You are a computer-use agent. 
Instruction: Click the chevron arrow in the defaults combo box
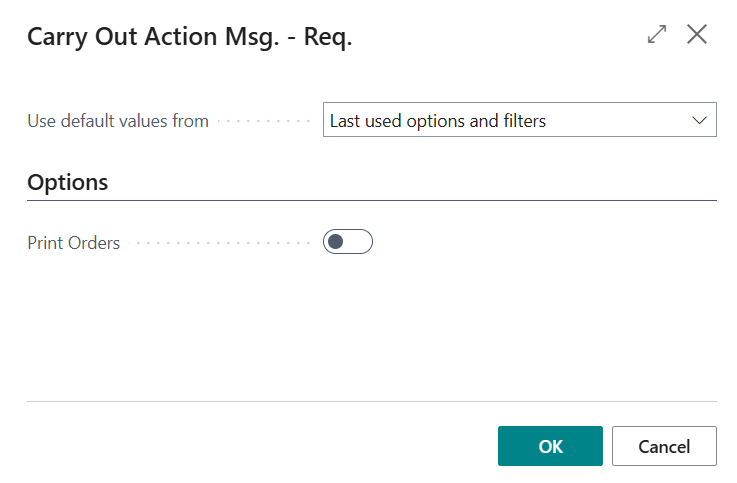(x=699, y=121)
